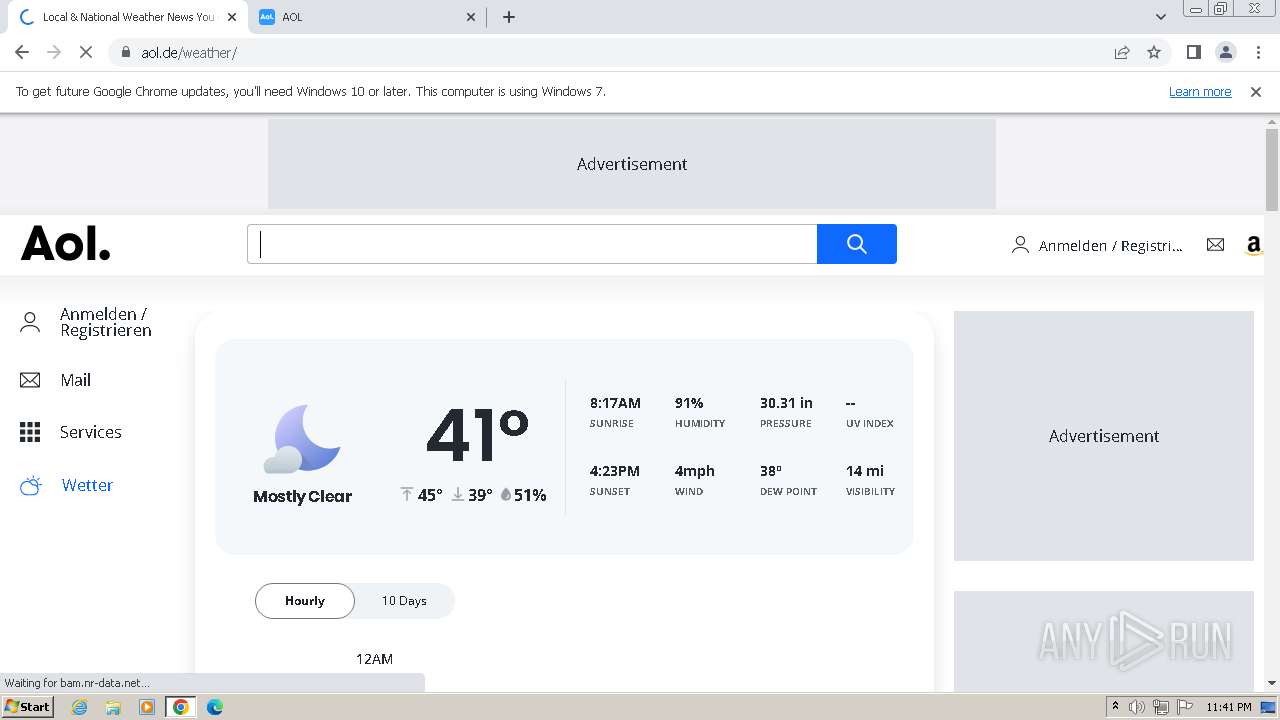
Task: Click the address bar URL aol.de/weather/
Action: point(189,52)
